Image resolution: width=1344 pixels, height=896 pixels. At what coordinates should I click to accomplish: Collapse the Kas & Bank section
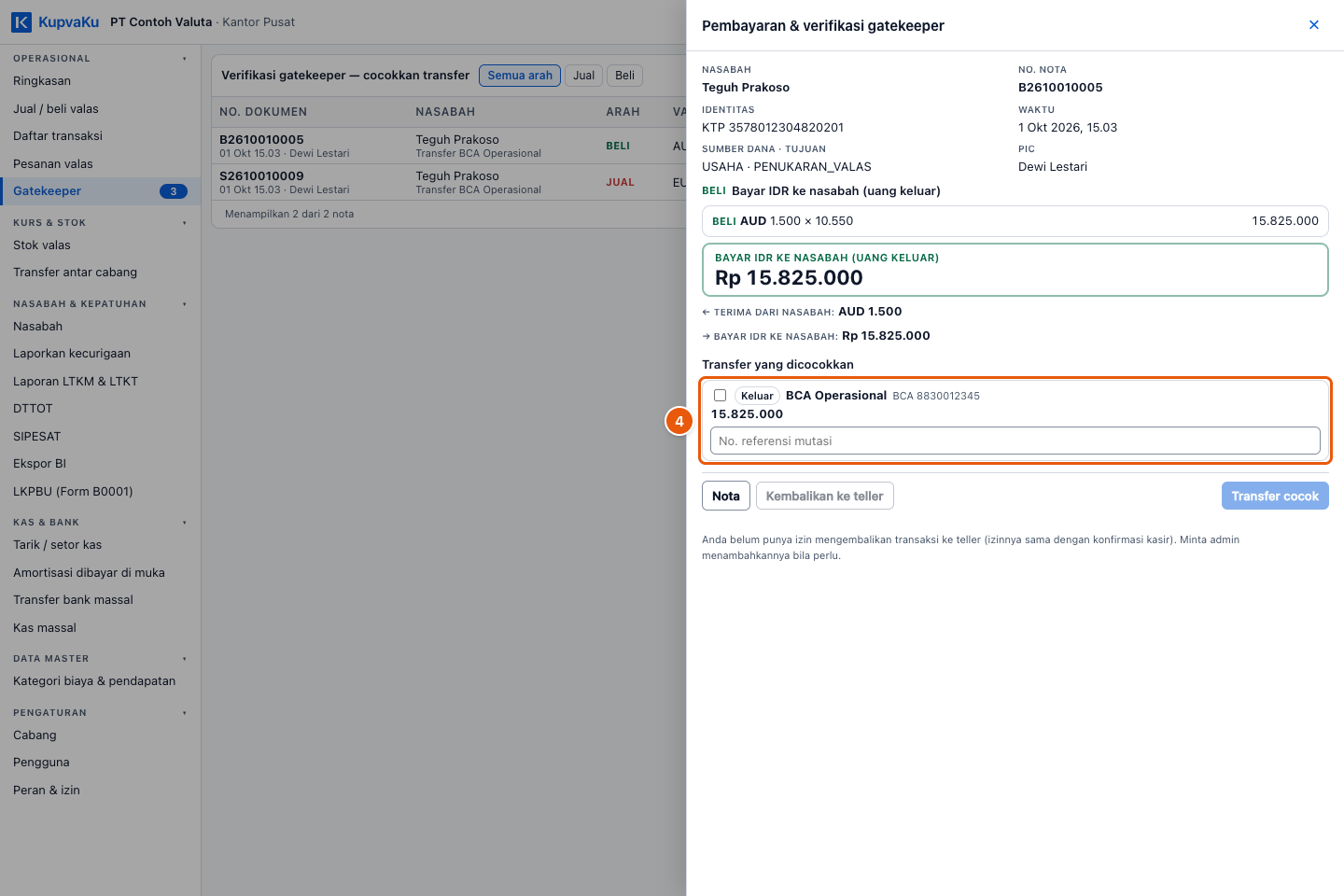[x=100, y=523]
